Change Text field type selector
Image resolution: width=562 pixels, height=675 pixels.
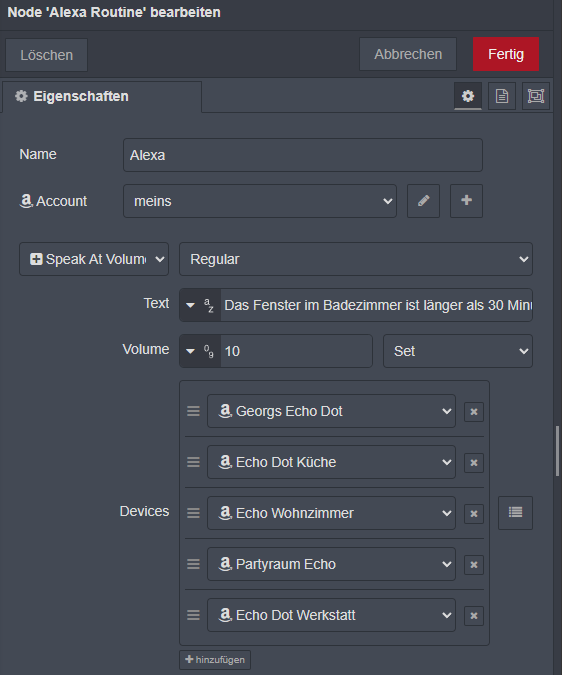(x=200, y=305)
